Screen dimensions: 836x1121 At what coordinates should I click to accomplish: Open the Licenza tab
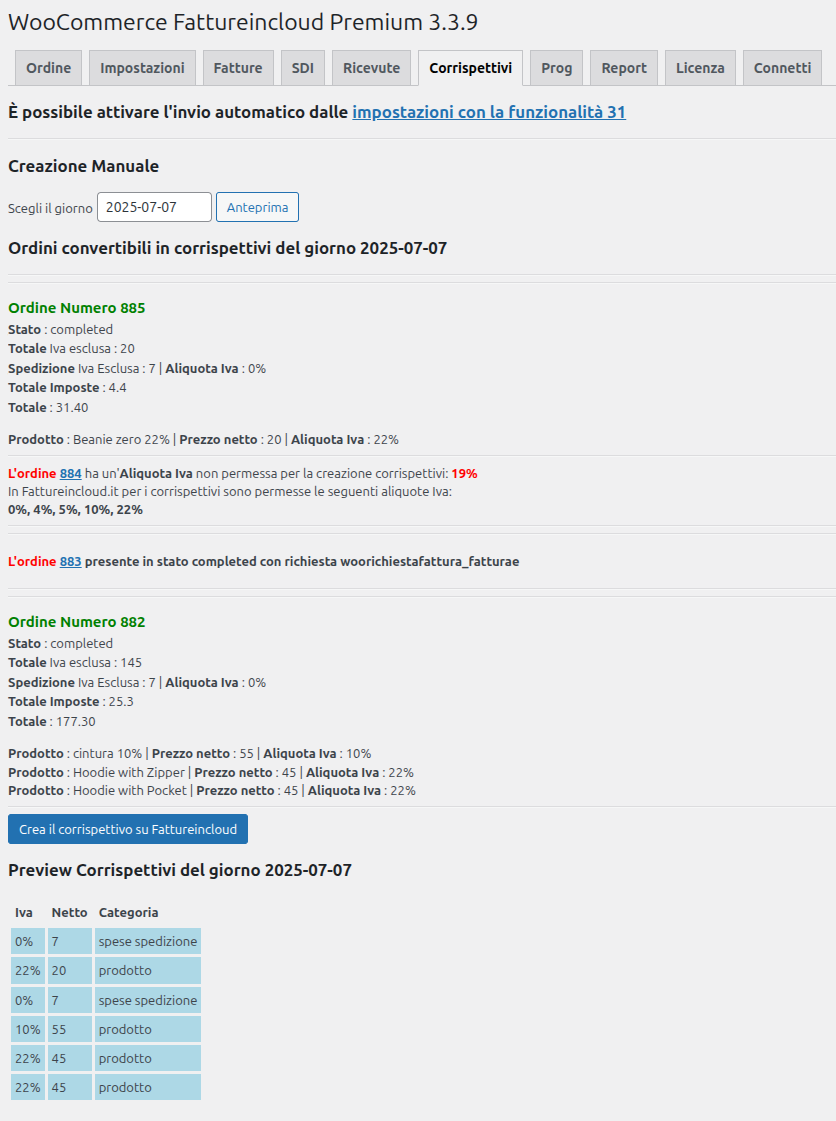(x=700, y=68)
